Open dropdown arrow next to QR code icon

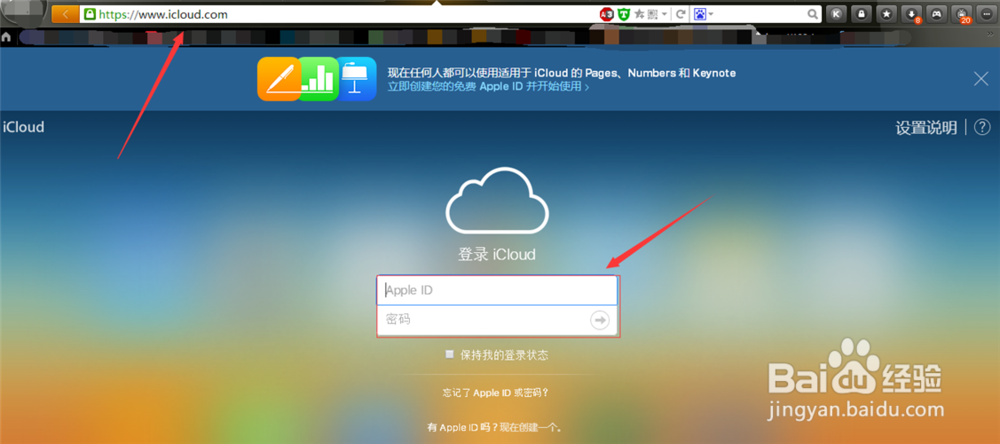click(664, 14)
